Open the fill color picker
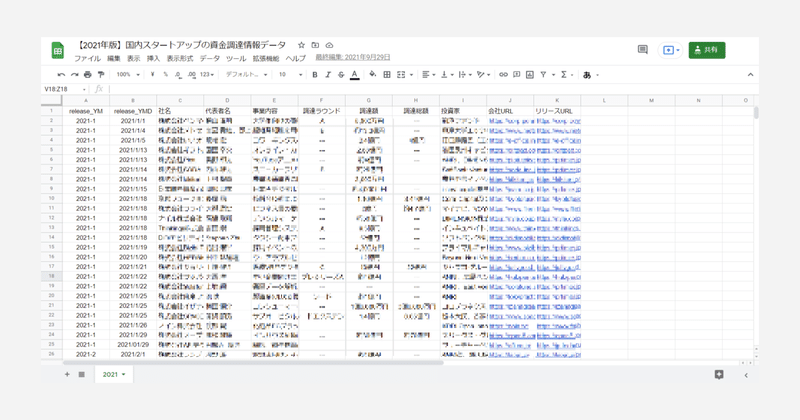Image resolution: width=800 pixels, height=420 pixels. [373, 75]
